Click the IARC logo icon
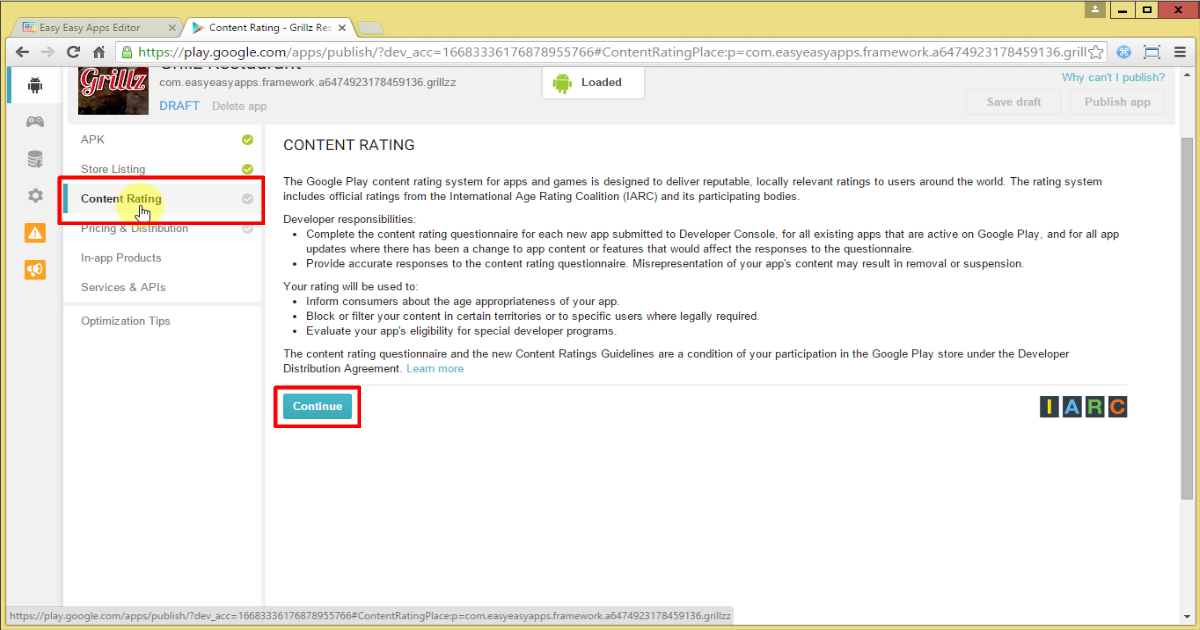This screenshot has width=1200, height=630. pyautogui.click(x=1082, y=407)
